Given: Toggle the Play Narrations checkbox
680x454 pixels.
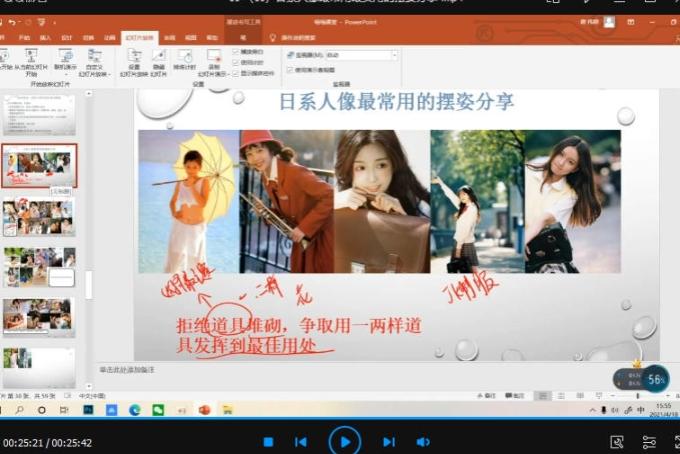Looking at the screenshot, I should point(236,51).
